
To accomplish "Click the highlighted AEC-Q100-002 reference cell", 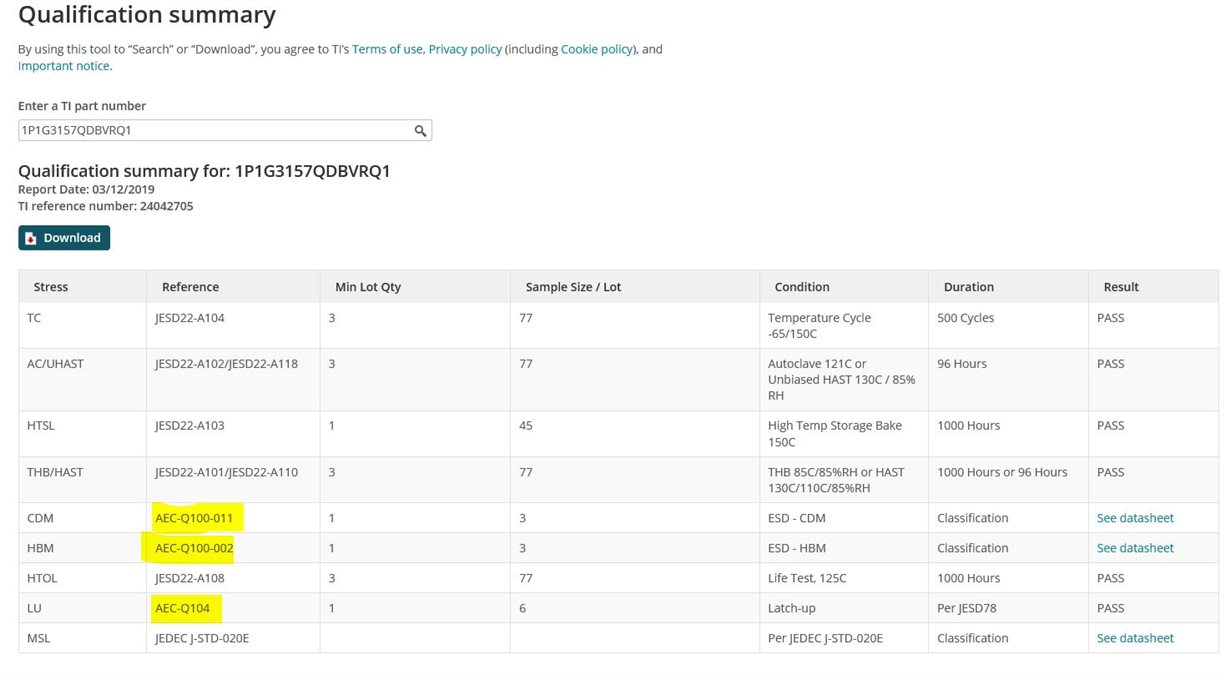I will [x=194, y=548].
